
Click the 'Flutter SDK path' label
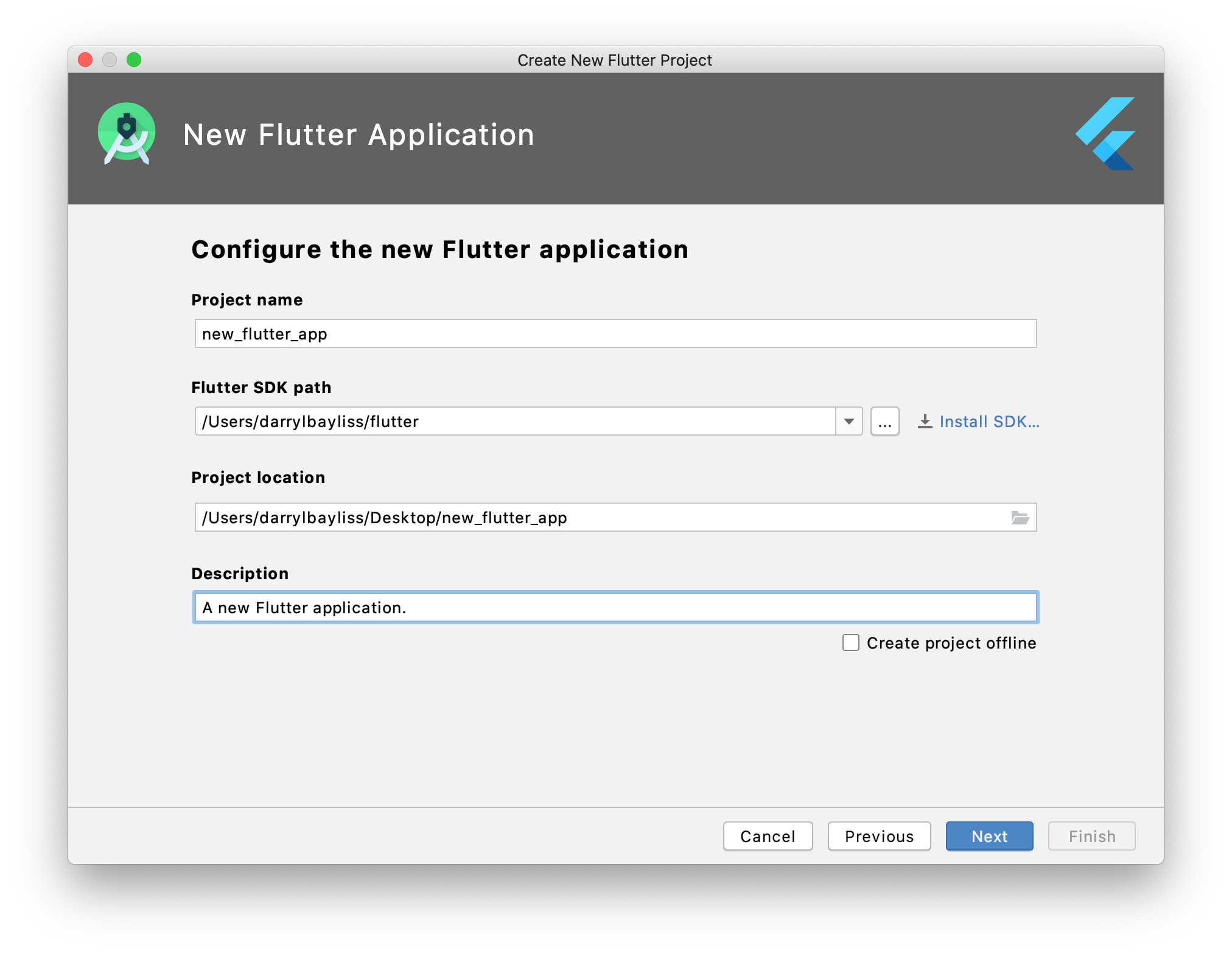tap(261, 388)
